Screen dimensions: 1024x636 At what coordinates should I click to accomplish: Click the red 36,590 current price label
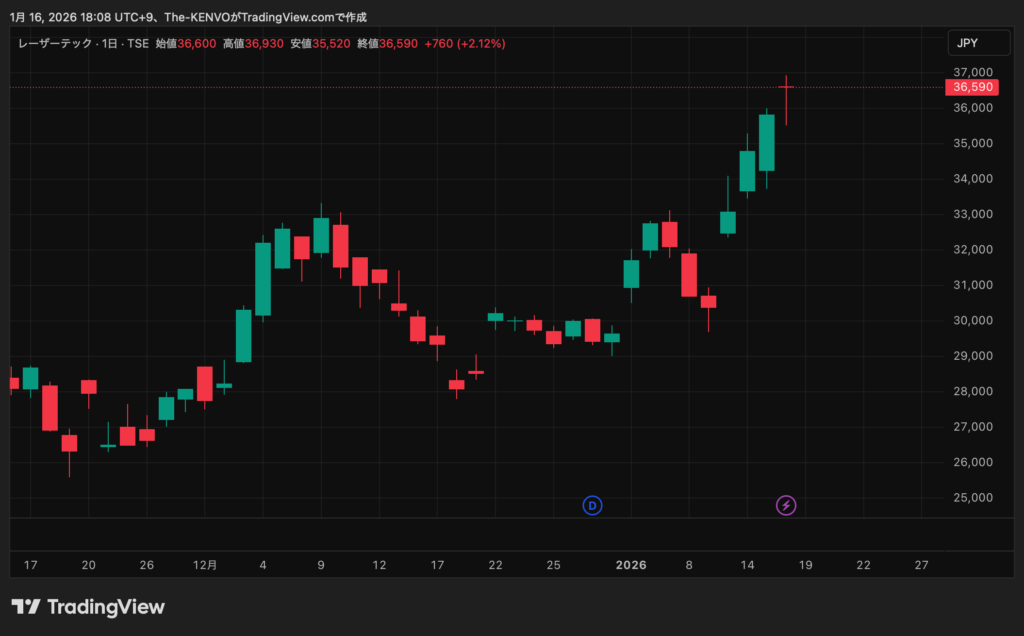(972, 88)
